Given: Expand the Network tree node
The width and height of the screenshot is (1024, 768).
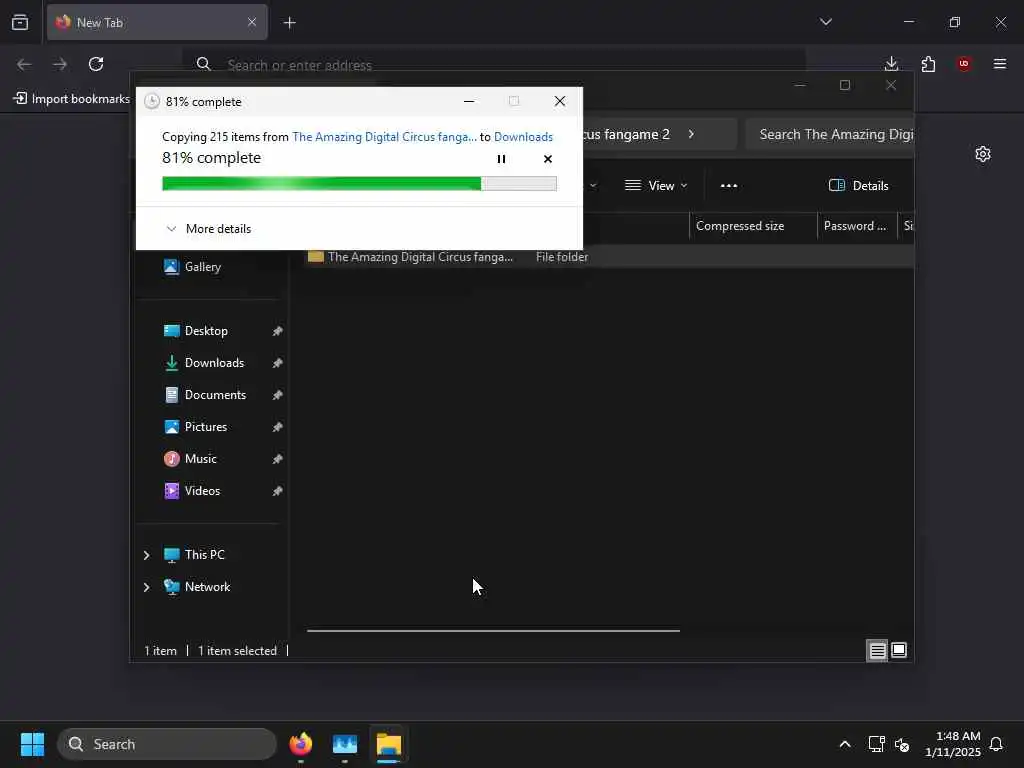Looking at the screenshot, I should click(x=146, y=587).
